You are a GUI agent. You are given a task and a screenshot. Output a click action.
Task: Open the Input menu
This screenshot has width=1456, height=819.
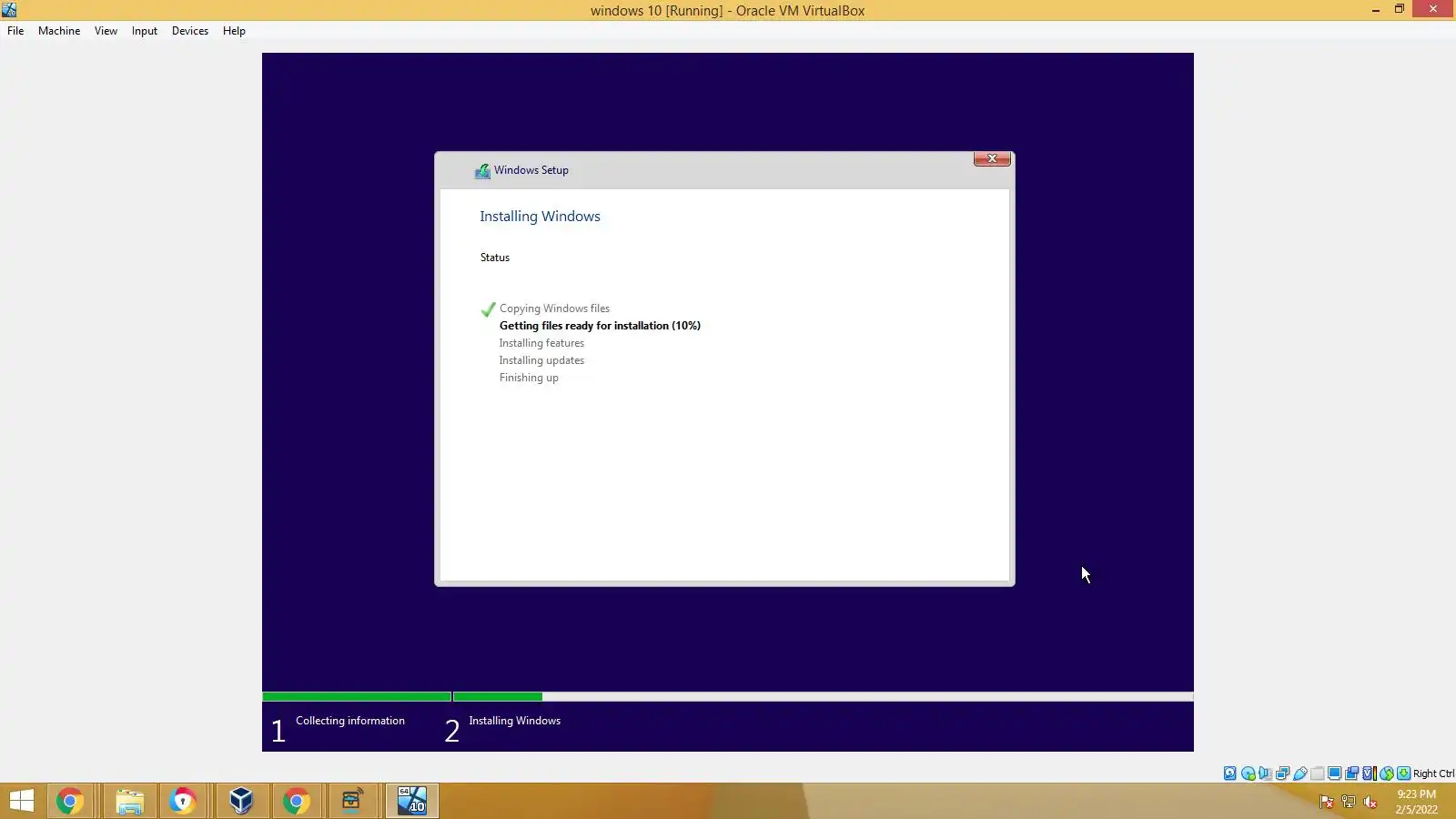144,31
